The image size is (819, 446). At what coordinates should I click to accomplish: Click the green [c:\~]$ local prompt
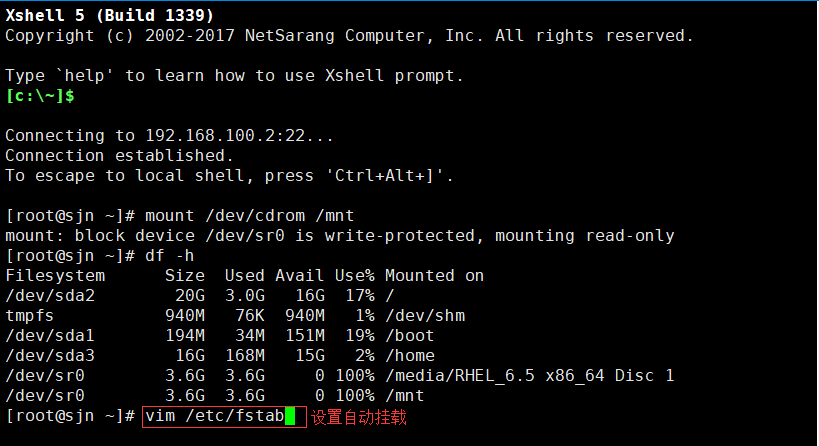(40, 96)
